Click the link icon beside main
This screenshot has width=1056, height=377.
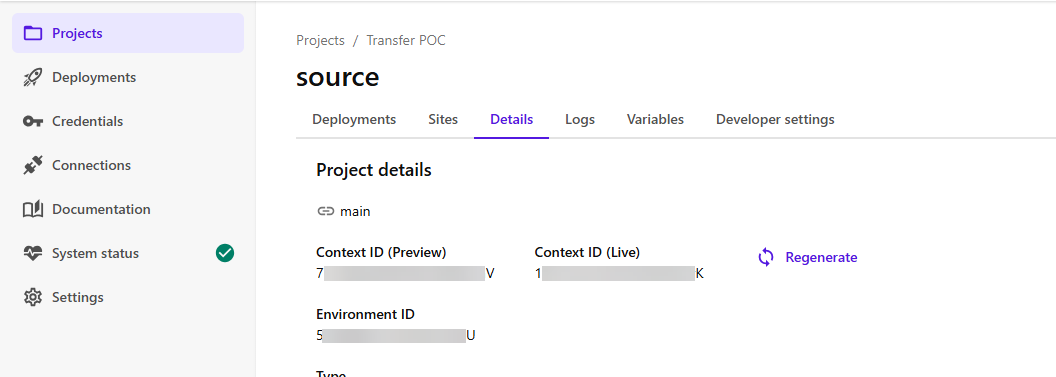point(325,211)
